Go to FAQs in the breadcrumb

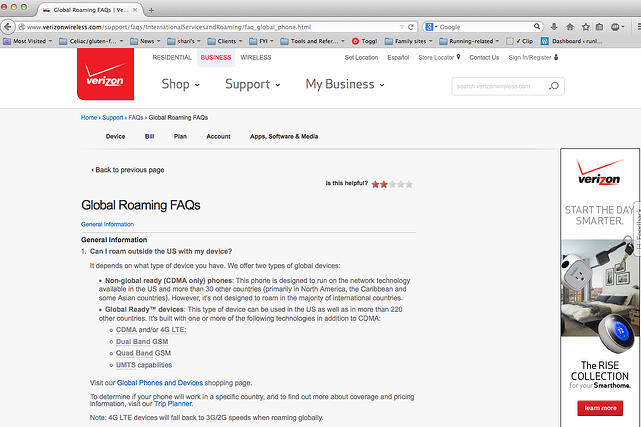pos(136,118)
